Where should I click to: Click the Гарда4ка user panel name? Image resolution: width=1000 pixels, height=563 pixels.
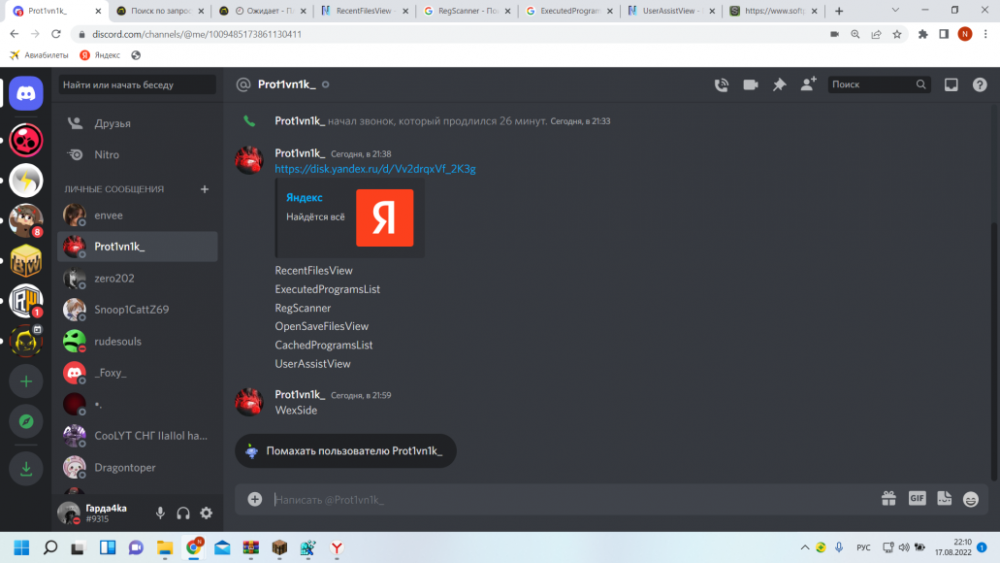coord(106,509)
